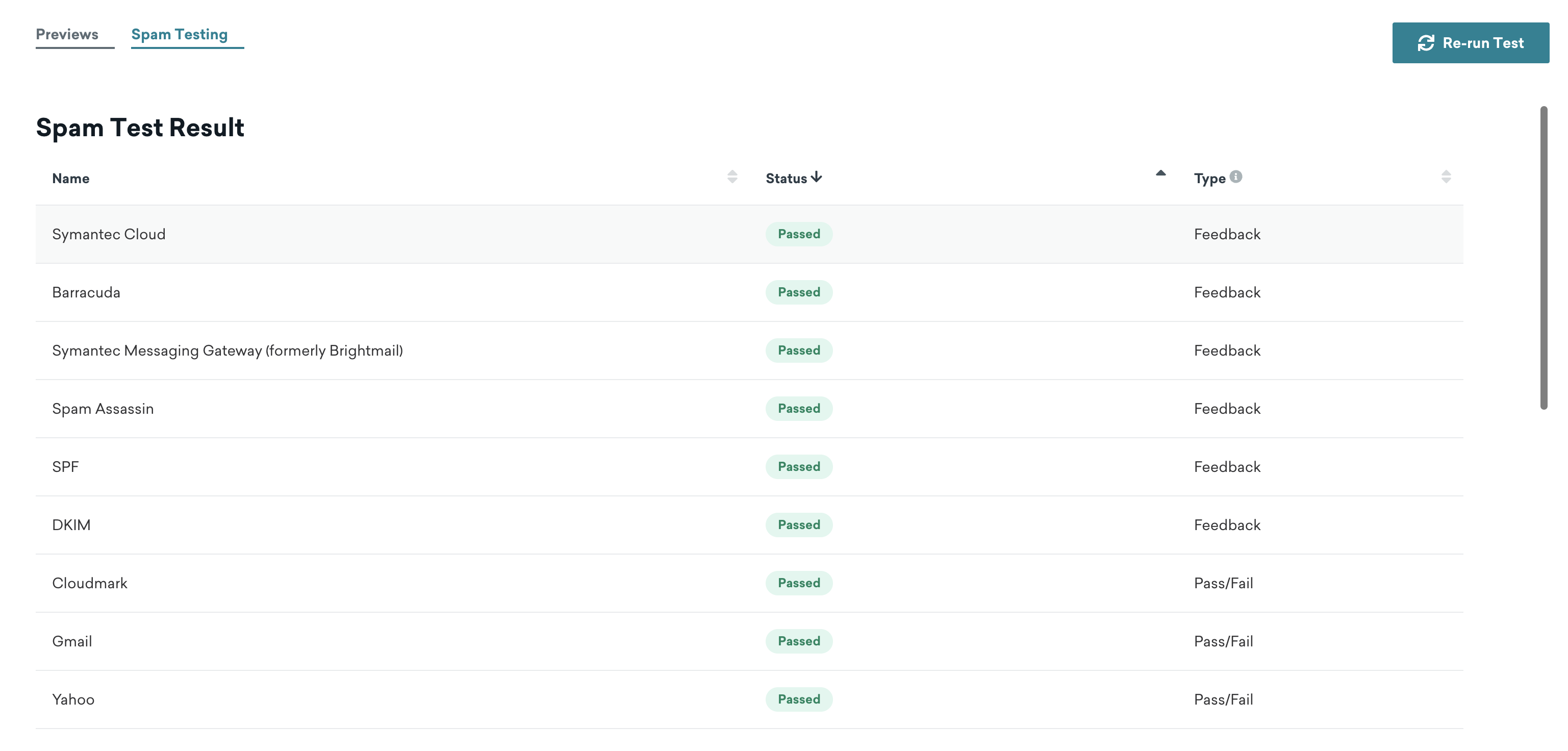The width and height of the screenshot is (1568, 751).
Task: Sort by Name column descending
Action: click(732, 181)
